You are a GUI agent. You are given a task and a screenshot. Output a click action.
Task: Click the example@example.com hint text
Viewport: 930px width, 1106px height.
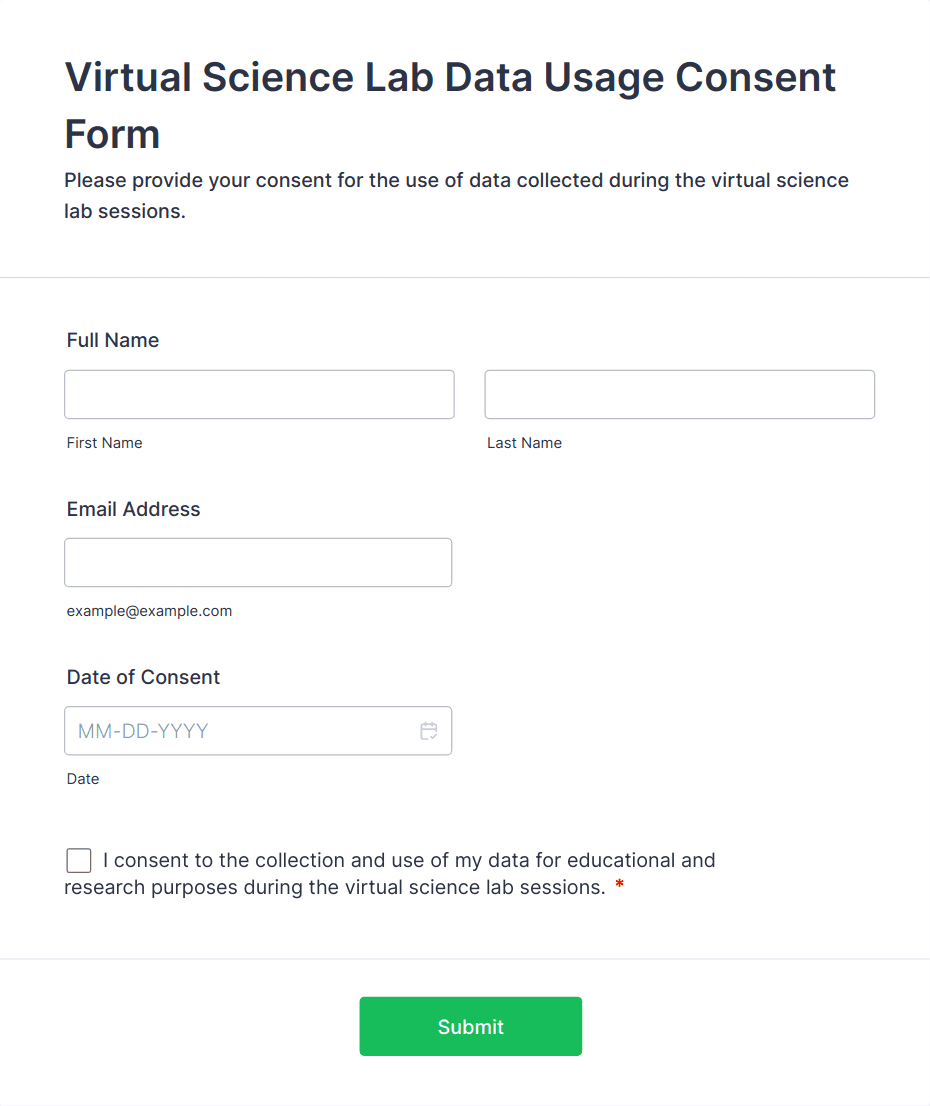[149, 611]
